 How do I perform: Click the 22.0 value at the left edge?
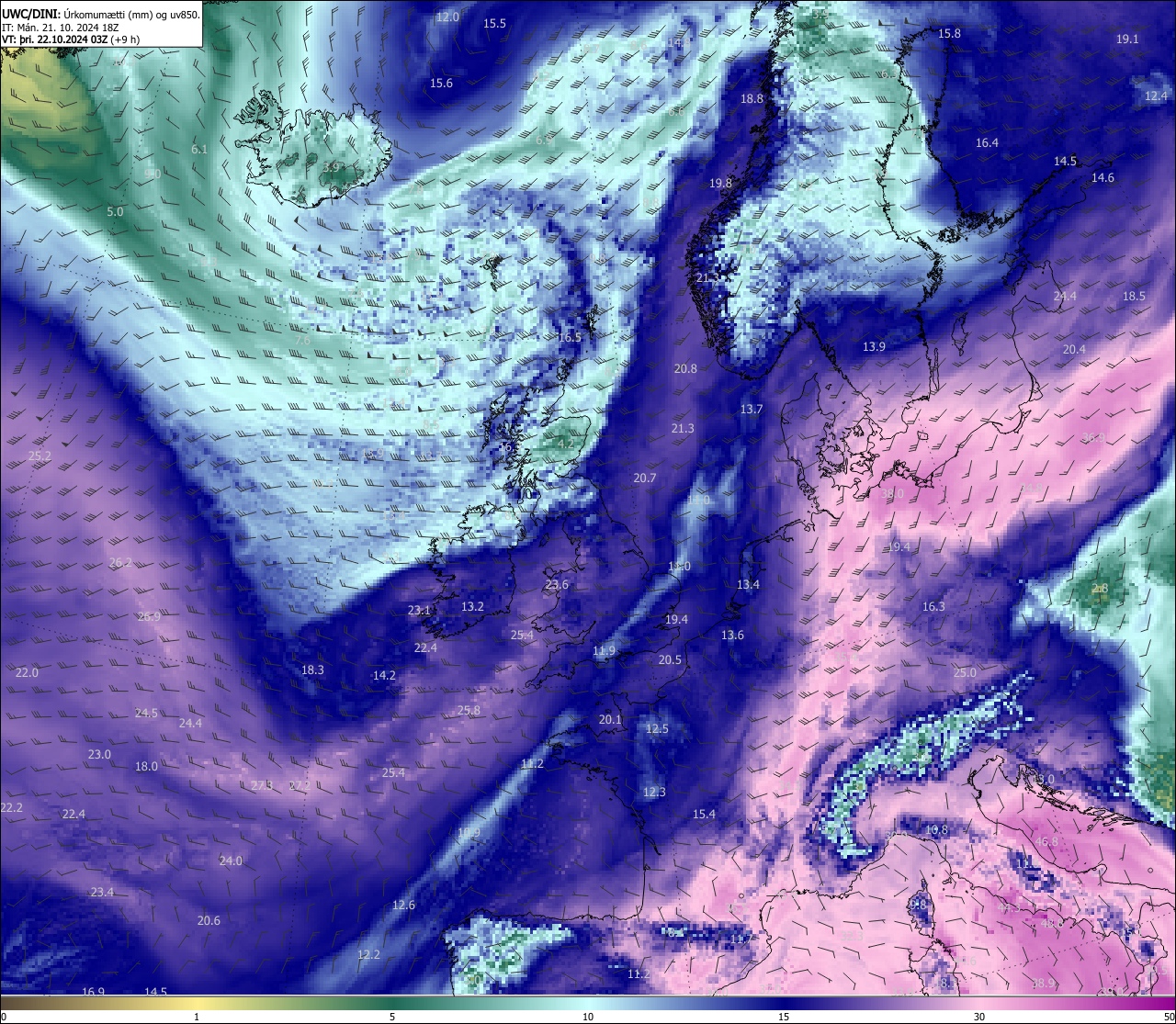[27, 672]
